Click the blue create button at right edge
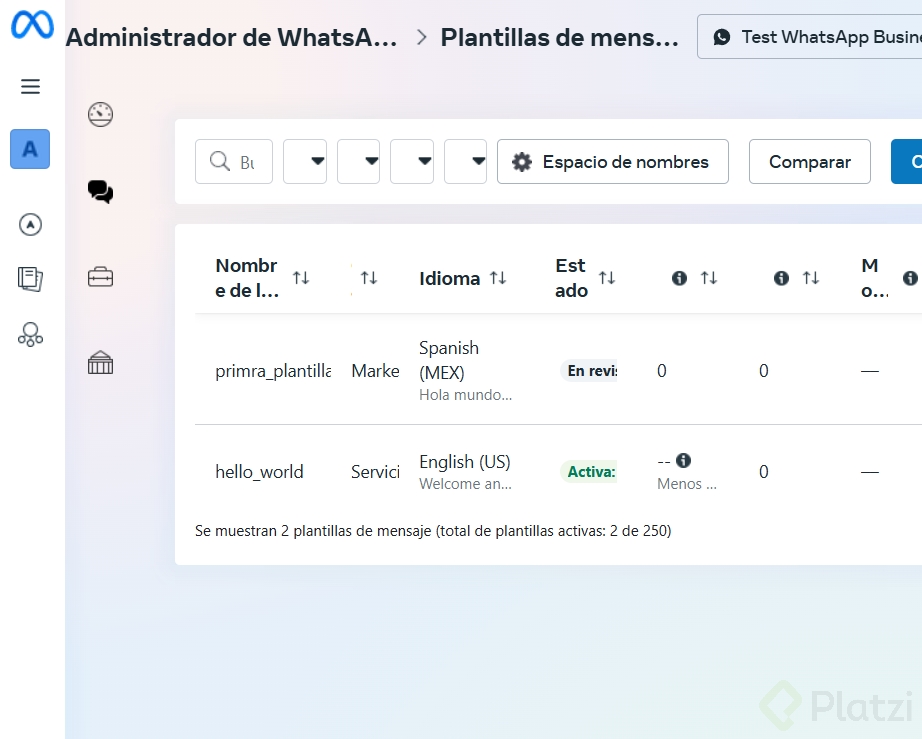922x739 pixels. [907, 162]
